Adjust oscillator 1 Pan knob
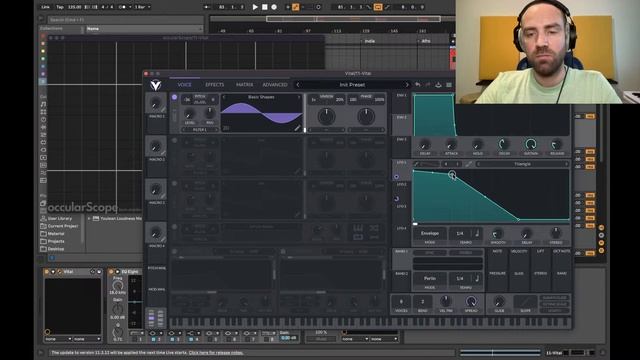Image resolution: width=640 pixels, height=360 pixels. click(210, 113)
